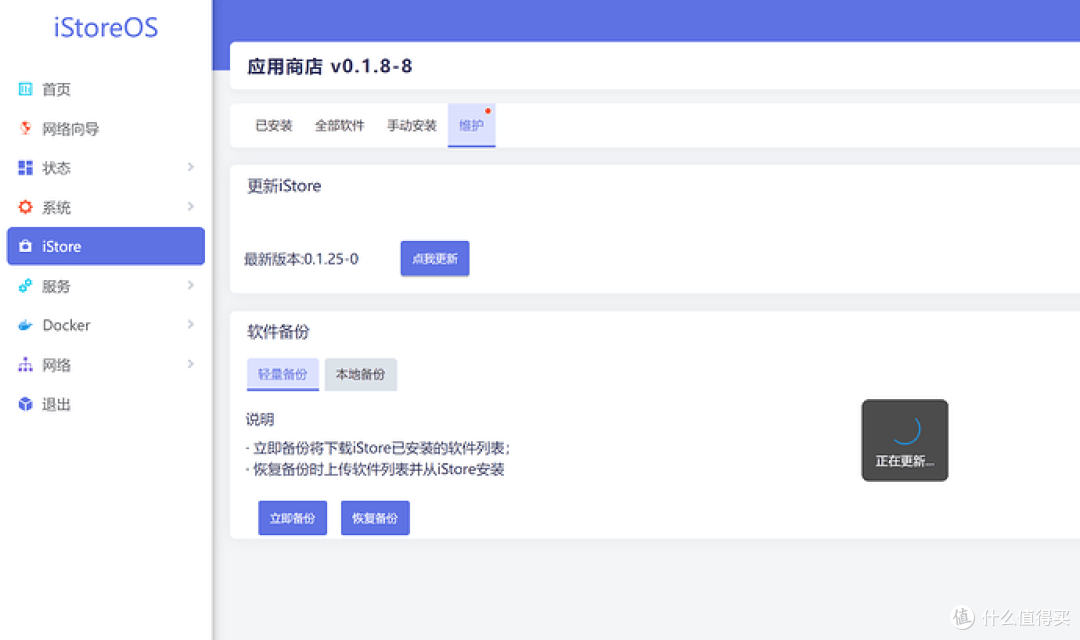Click the 应用商店 v0.1.8-8 title
The width and height of the screenshot is (1080, 640).
tap(329, 66)
